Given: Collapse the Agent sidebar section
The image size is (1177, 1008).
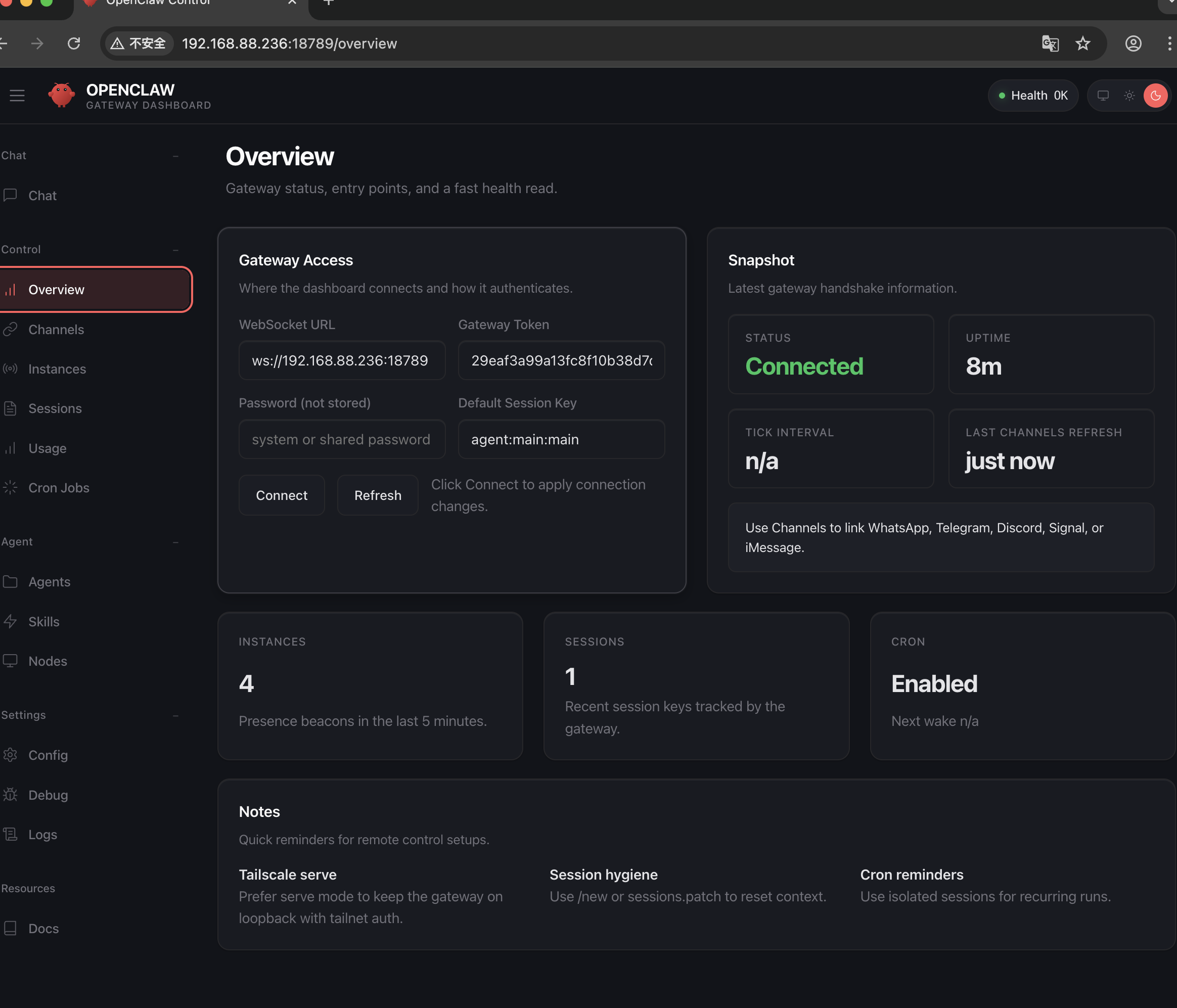Looking at the screenshot, I should pyautogui.click(x=175, y=542).
